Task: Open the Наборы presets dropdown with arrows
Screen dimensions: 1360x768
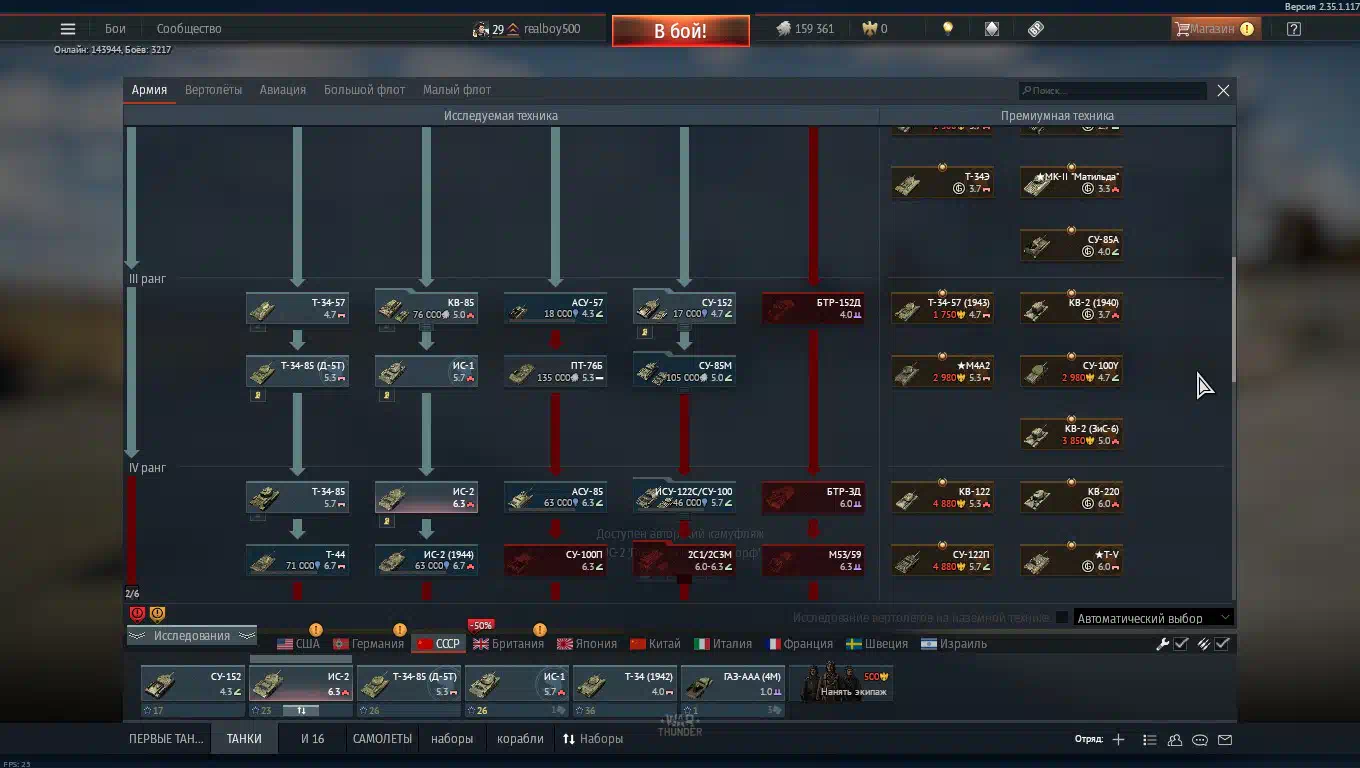Action: [593, 739]
